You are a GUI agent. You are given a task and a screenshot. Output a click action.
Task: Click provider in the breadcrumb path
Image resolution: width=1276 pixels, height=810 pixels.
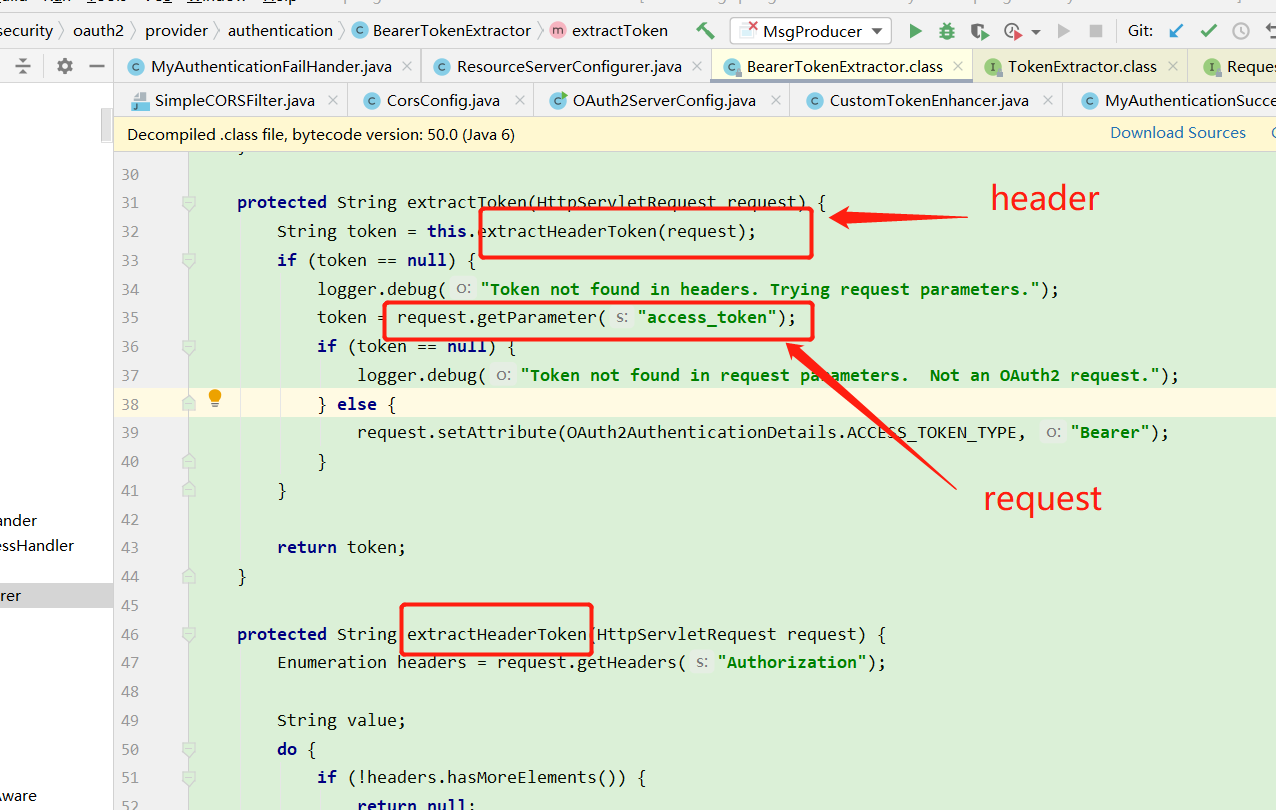coord(177,31)
